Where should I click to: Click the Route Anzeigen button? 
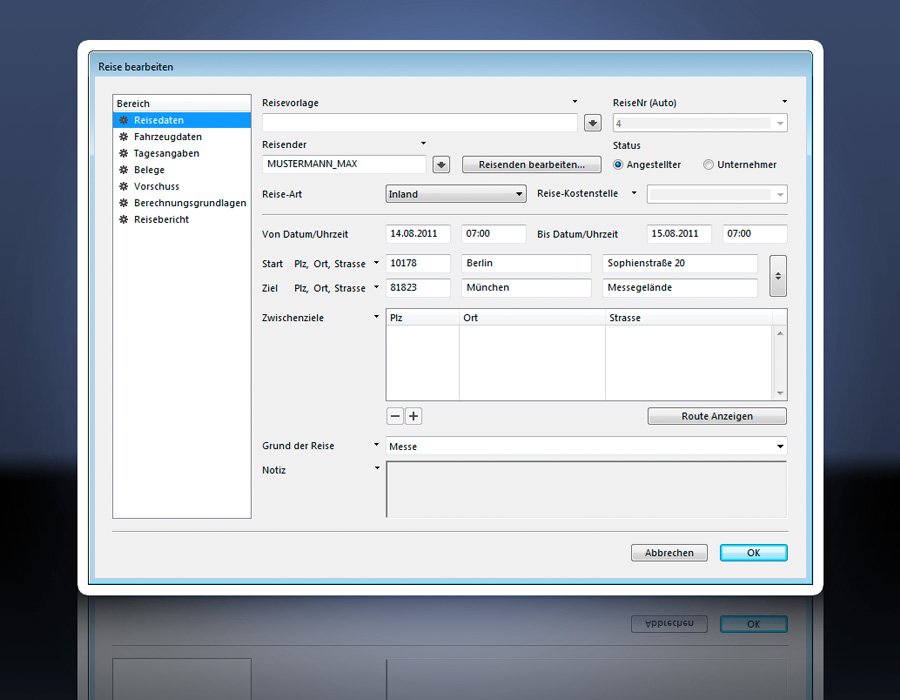click(x=717, y=416)
